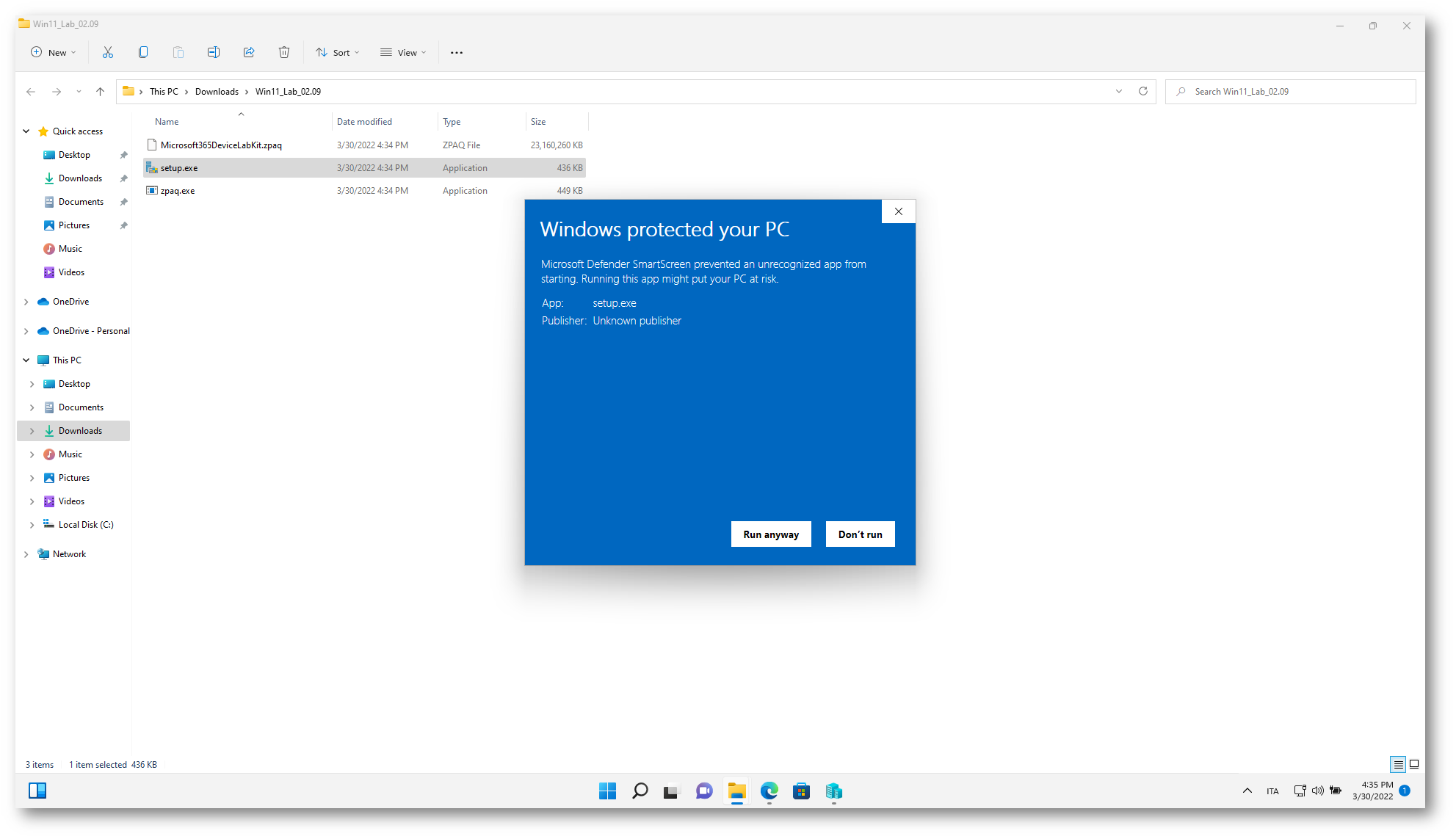Open the New item dropdown

pyautogui.click(x=54, y=53)
